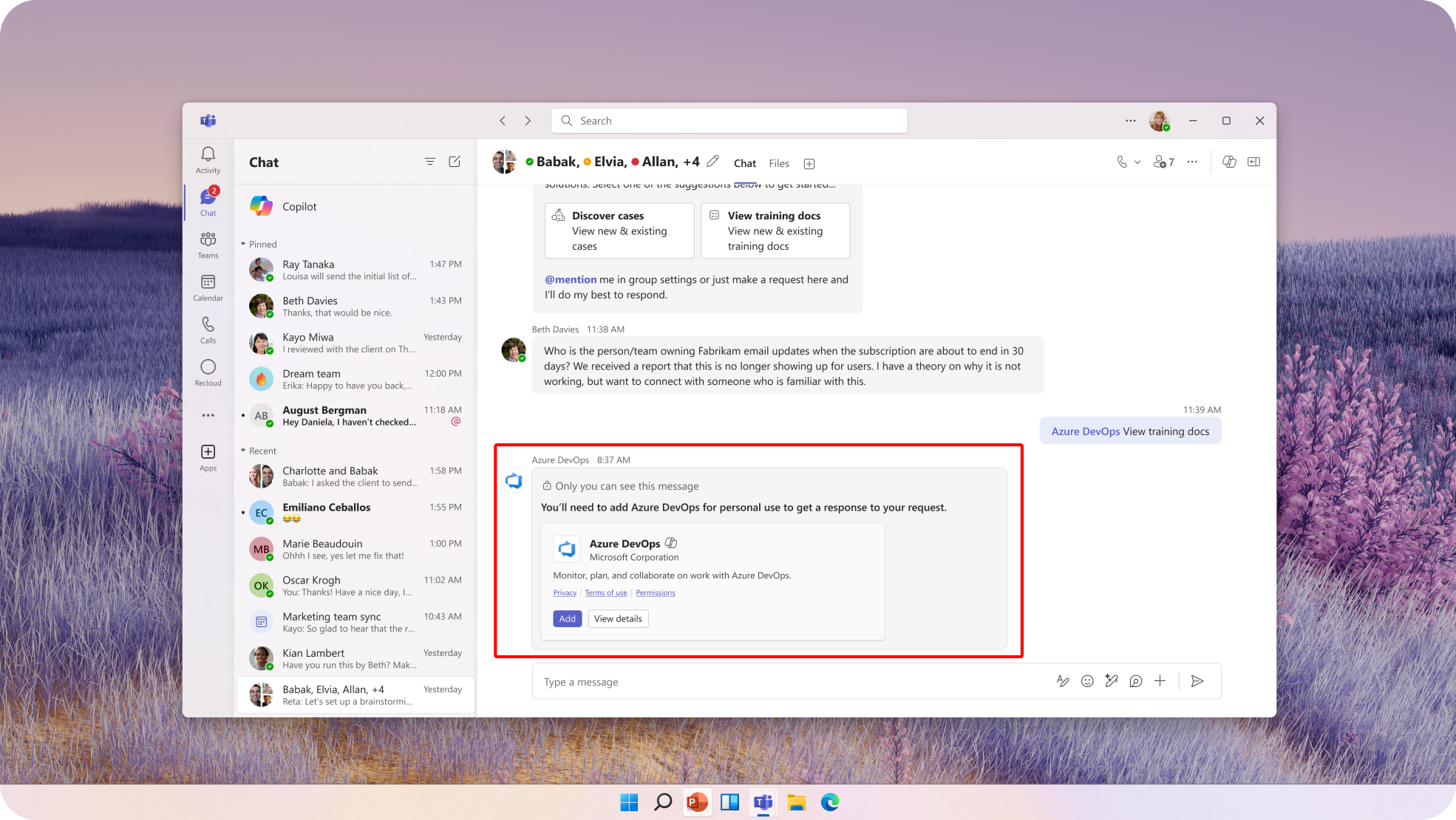Open the Activity bell icon
Image resolution: width=1456 pixels, height=820 pixels.
pos(208,154)
